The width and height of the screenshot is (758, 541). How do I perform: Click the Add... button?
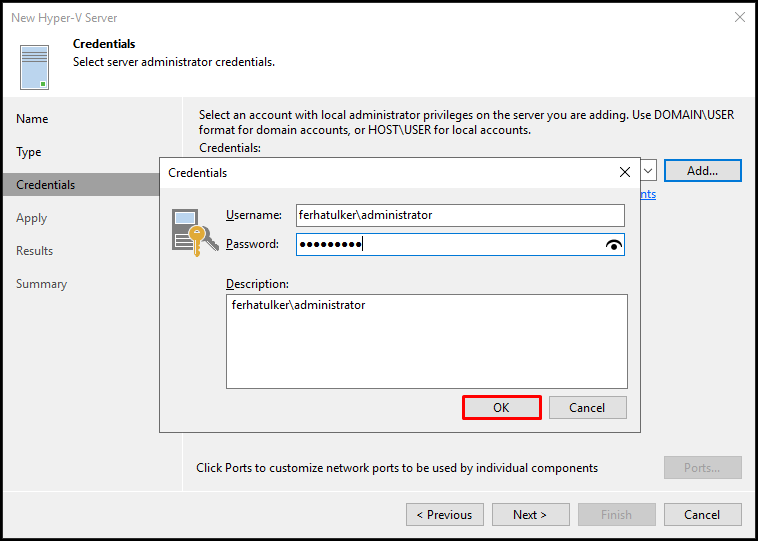click(x=702, y=171)
